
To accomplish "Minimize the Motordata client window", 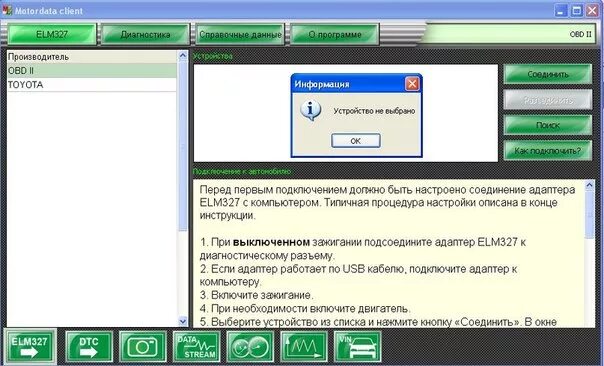I will point(561,10).
